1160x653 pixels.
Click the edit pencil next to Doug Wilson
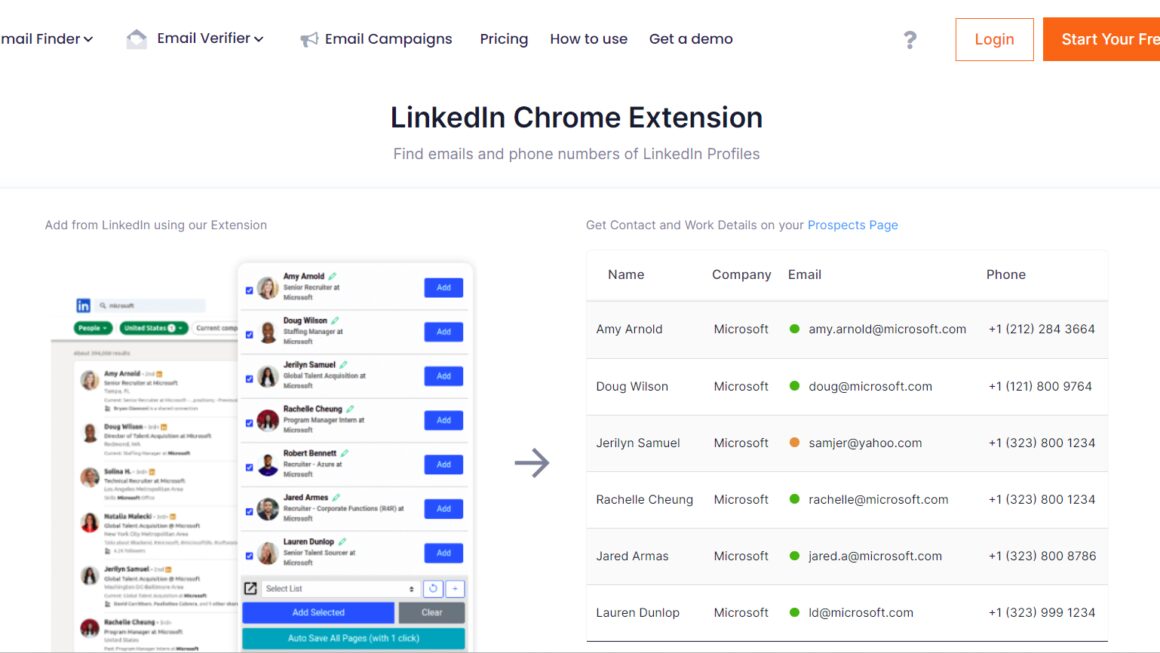[335, 321]
